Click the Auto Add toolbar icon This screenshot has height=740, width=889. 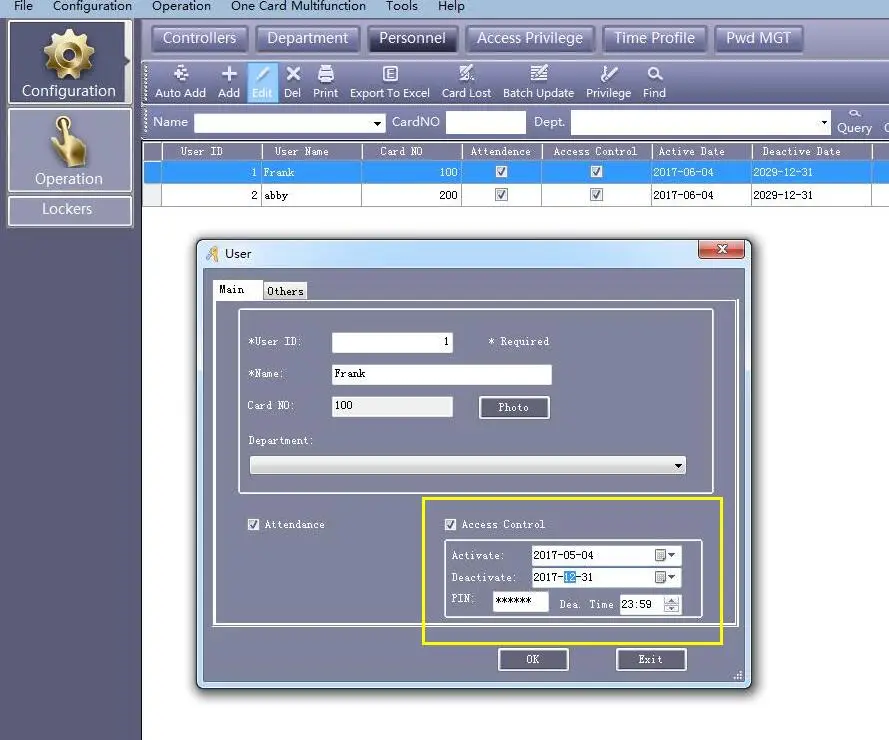(x=180, y=82)
